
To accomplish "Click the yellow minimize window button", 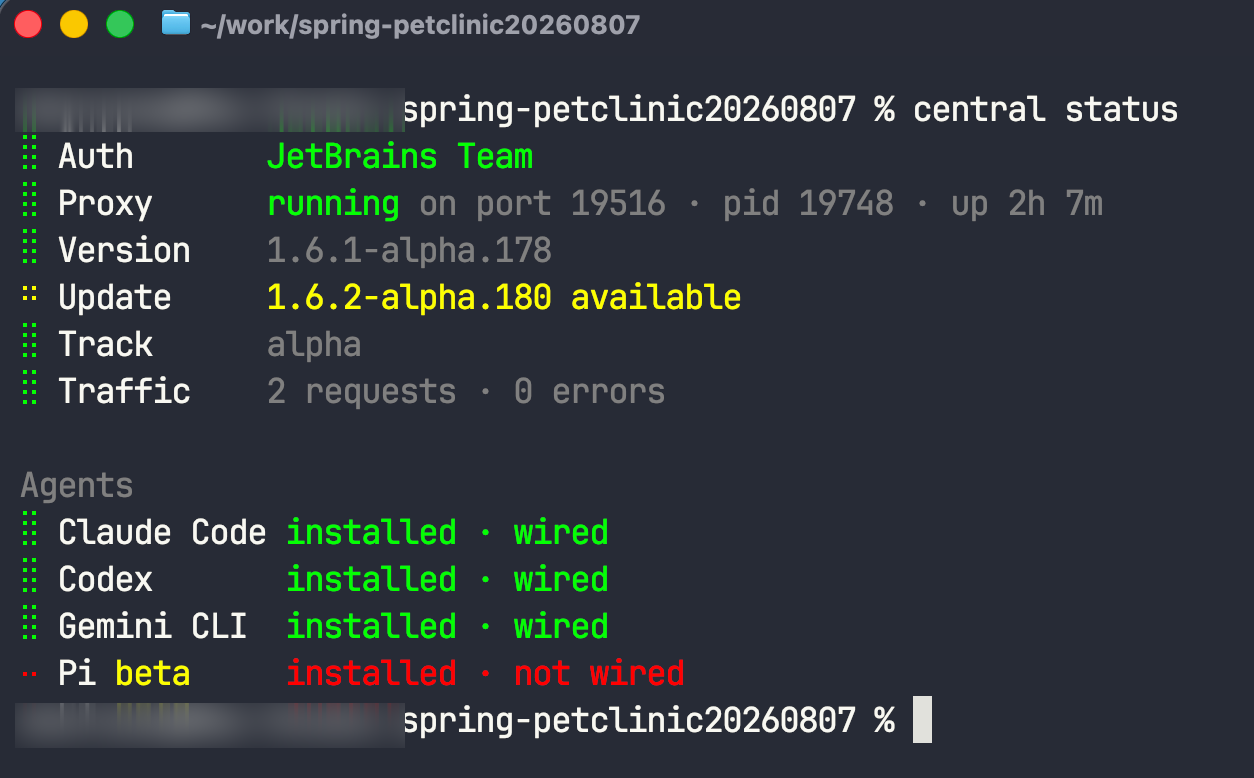I will click(74, 24).
